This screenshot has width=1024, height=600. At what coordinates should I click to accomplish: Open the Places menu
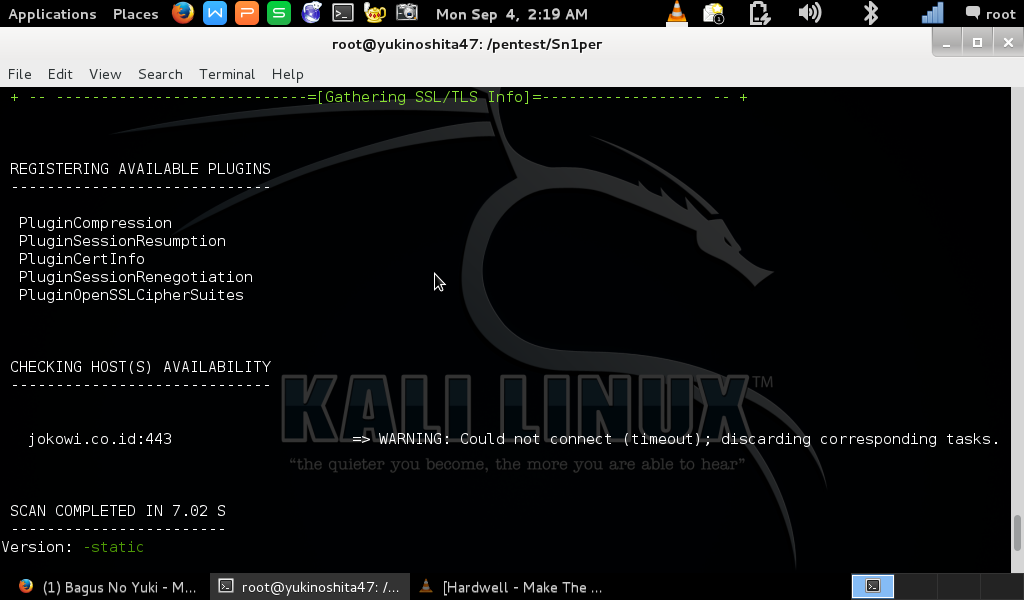pos(135,14)
